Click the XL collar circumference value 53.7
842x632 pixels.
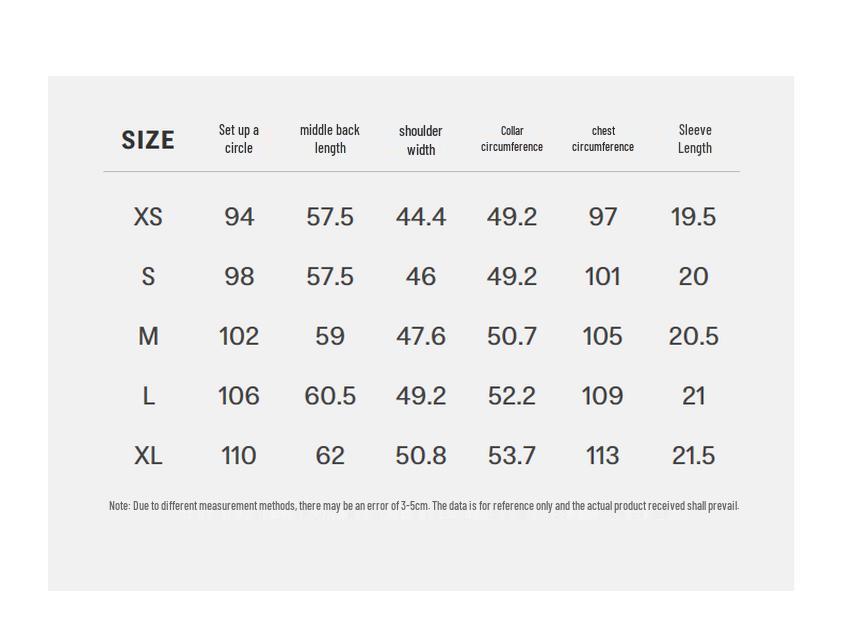[512, 456]
